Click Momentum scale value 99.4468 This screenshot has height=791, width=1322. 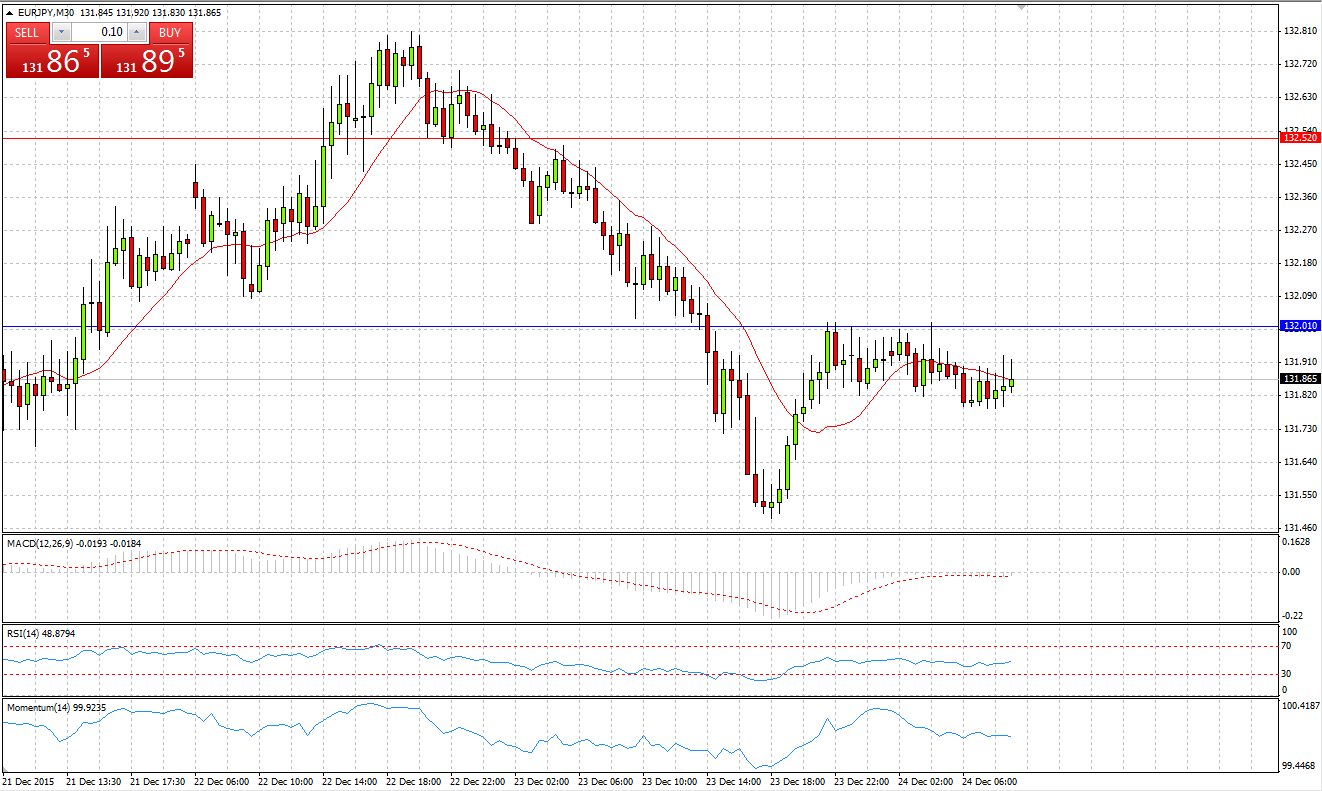click(x=1301, y=766)
